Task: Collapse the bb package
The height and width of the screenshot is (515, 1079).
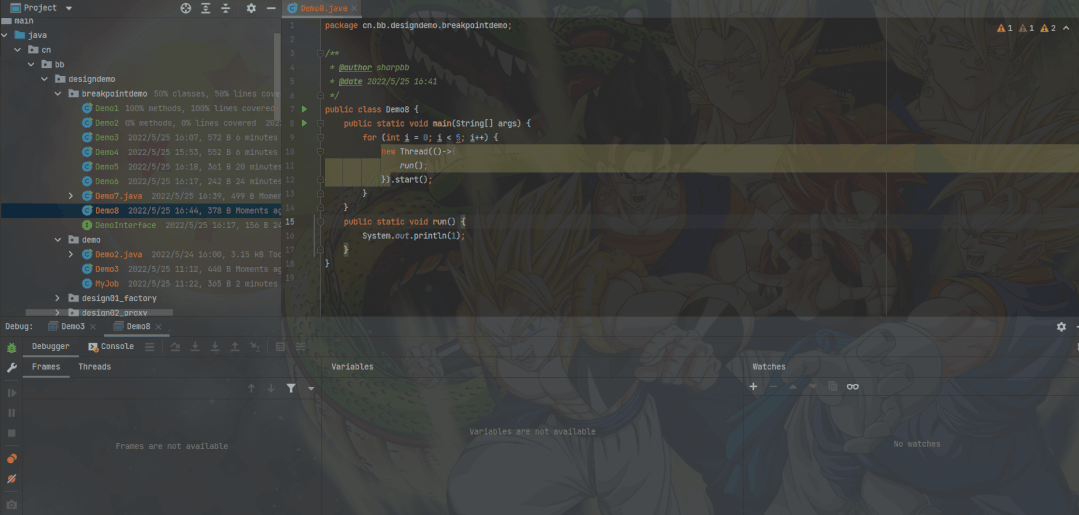Action: coord(31,65)
